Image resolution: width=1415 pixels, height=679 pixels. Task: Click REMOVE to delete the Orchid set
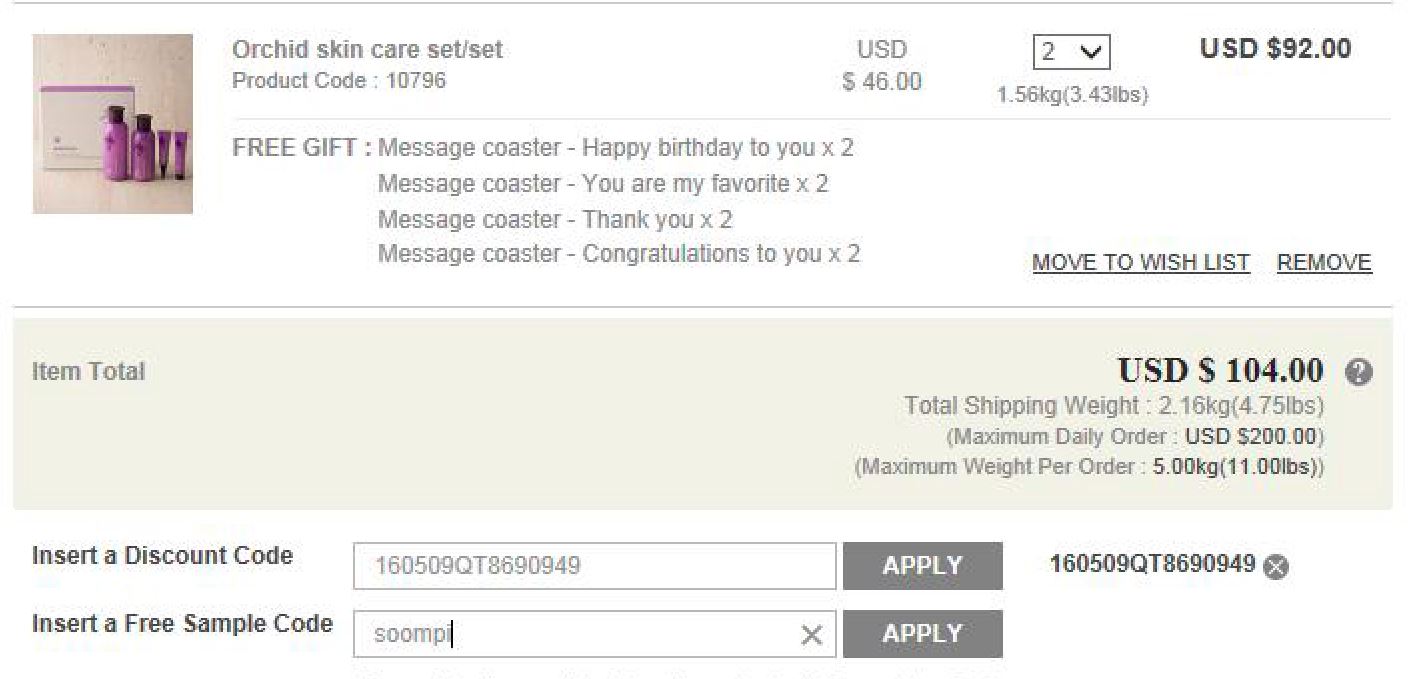[1325, 263]
